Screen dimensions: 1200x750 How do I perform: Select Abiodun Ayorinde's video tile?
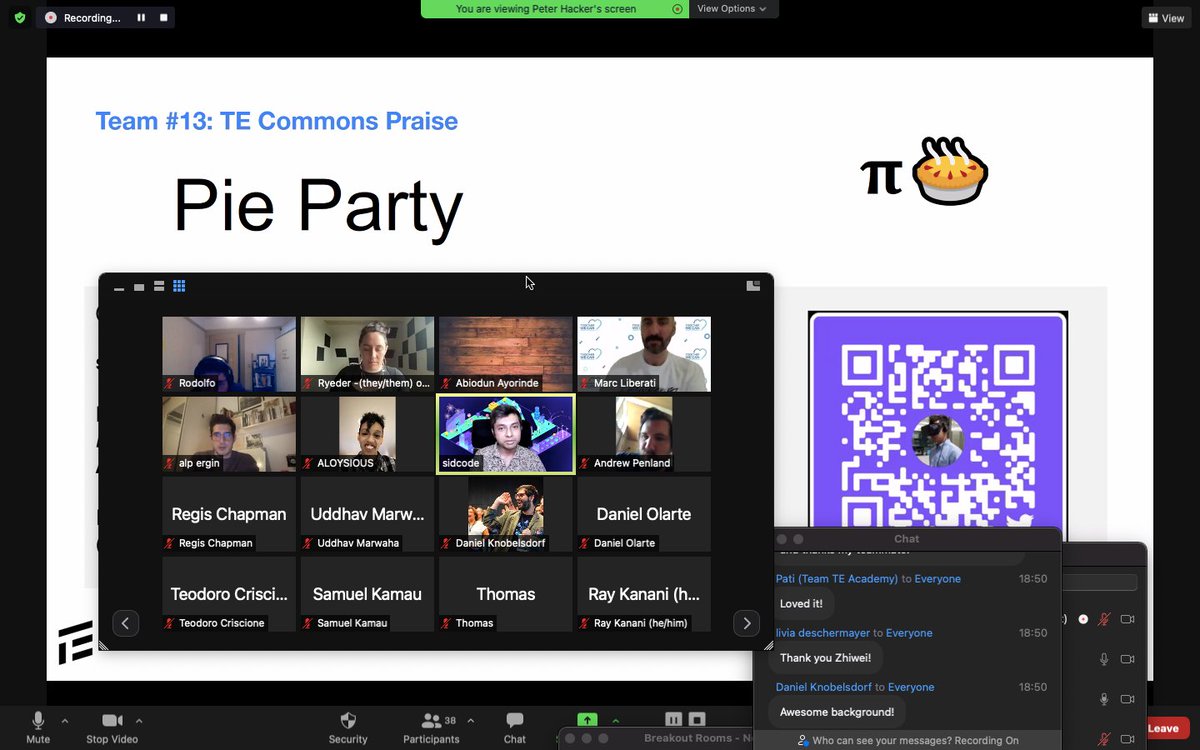[505, 354]
